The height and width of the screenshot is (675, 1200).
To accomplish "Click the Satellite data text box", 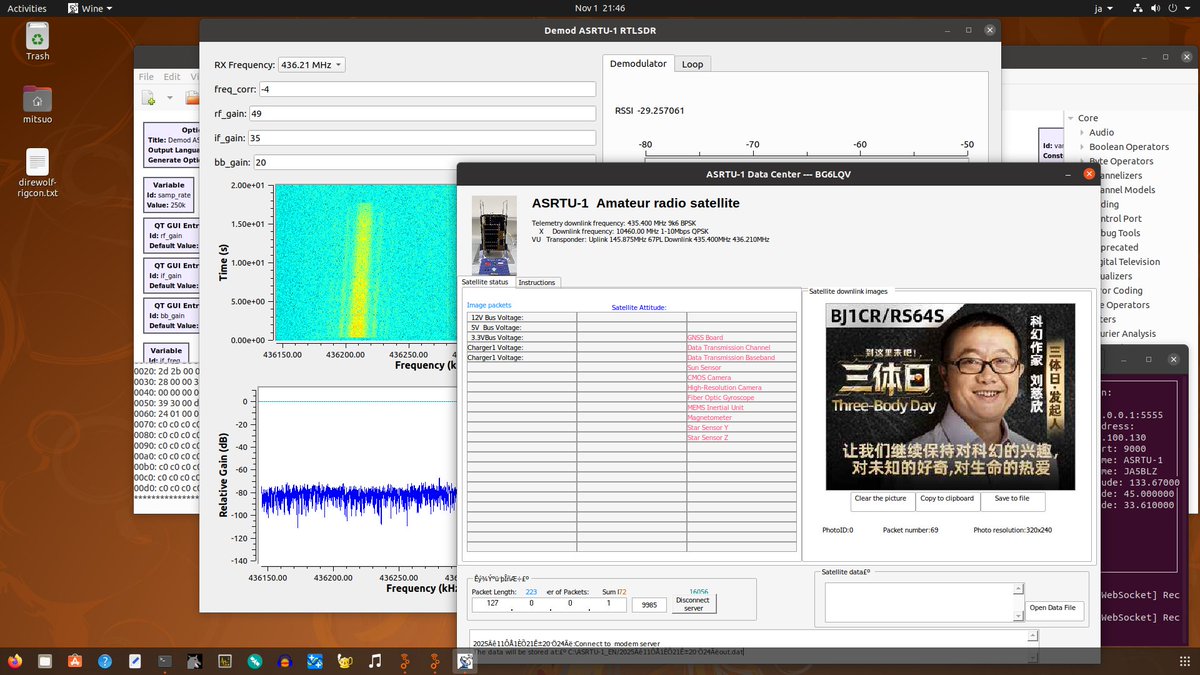I will pyautogui.click(x=919, y=602).
